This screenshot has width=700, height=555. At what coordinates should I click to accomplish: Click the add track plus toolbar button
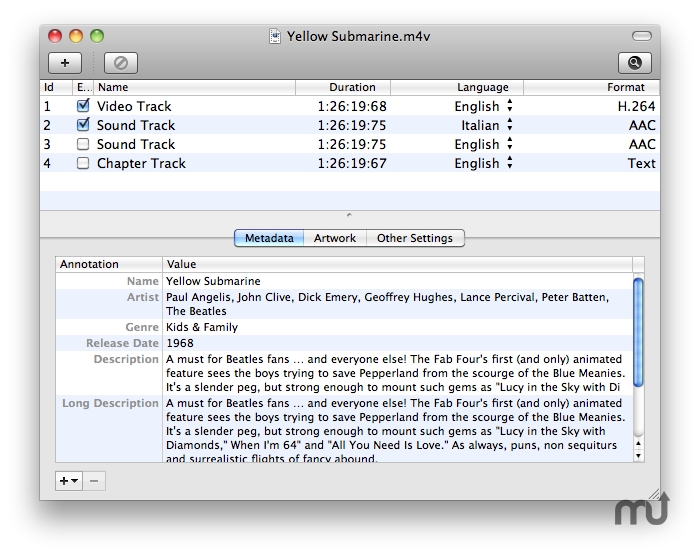point(65,63)
